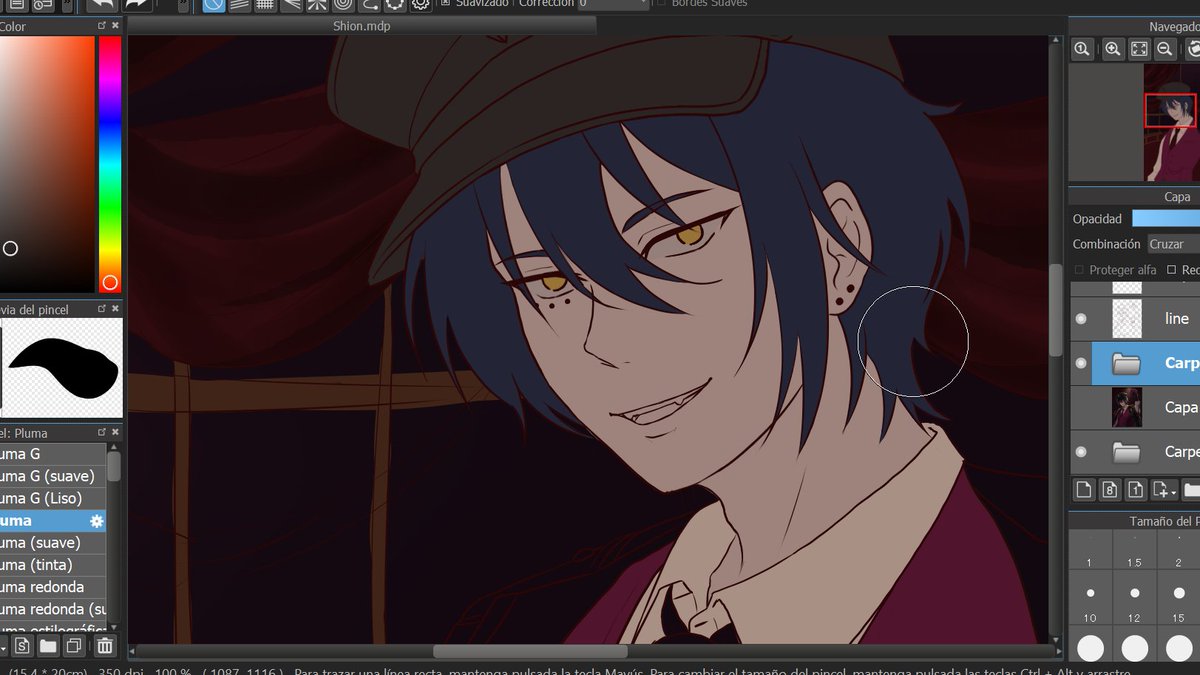Click the canvas horizontal scrollbar
The width and height of the screenshot is (1200, 675).
click(x=529, y=651)
